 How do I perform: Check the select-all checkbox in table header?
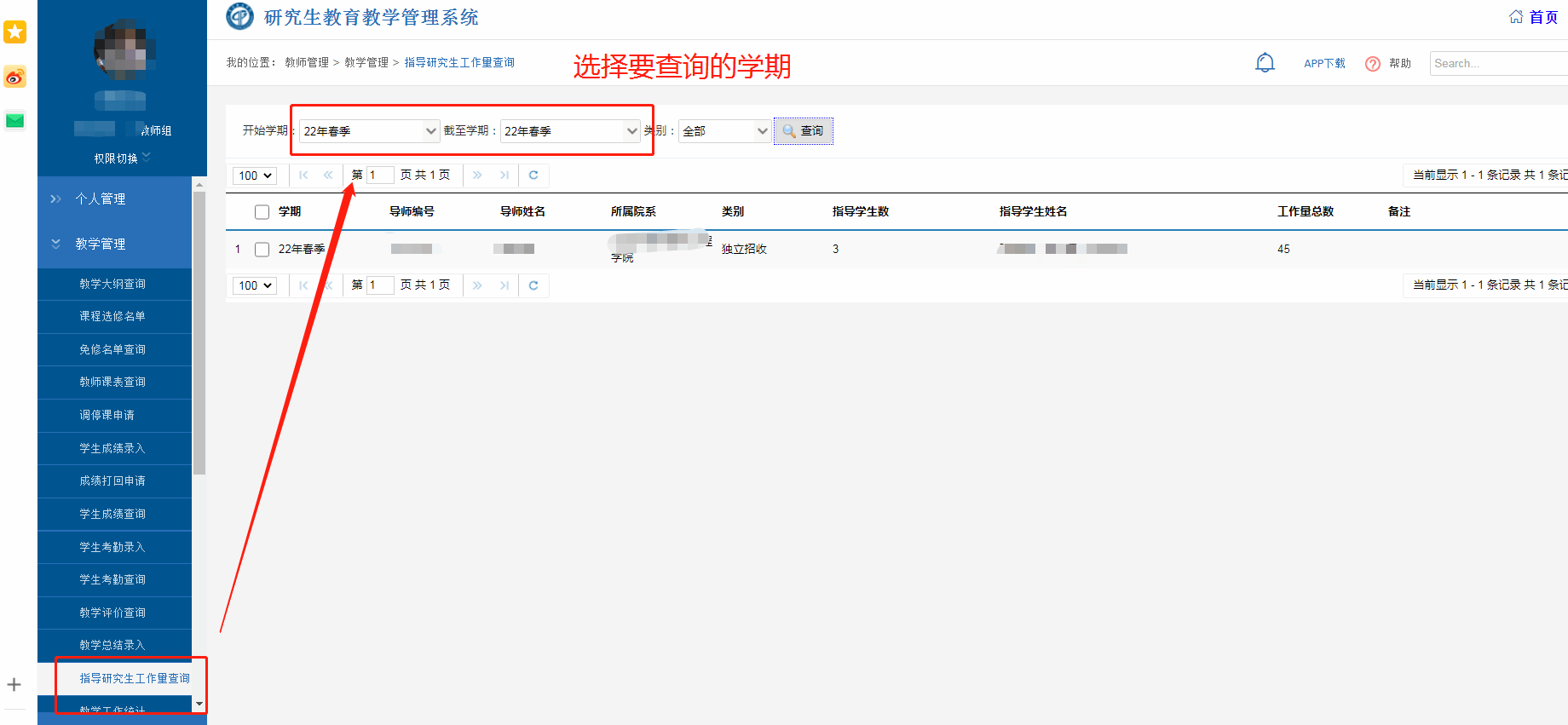pyautogui.click(x=262, y=212)
